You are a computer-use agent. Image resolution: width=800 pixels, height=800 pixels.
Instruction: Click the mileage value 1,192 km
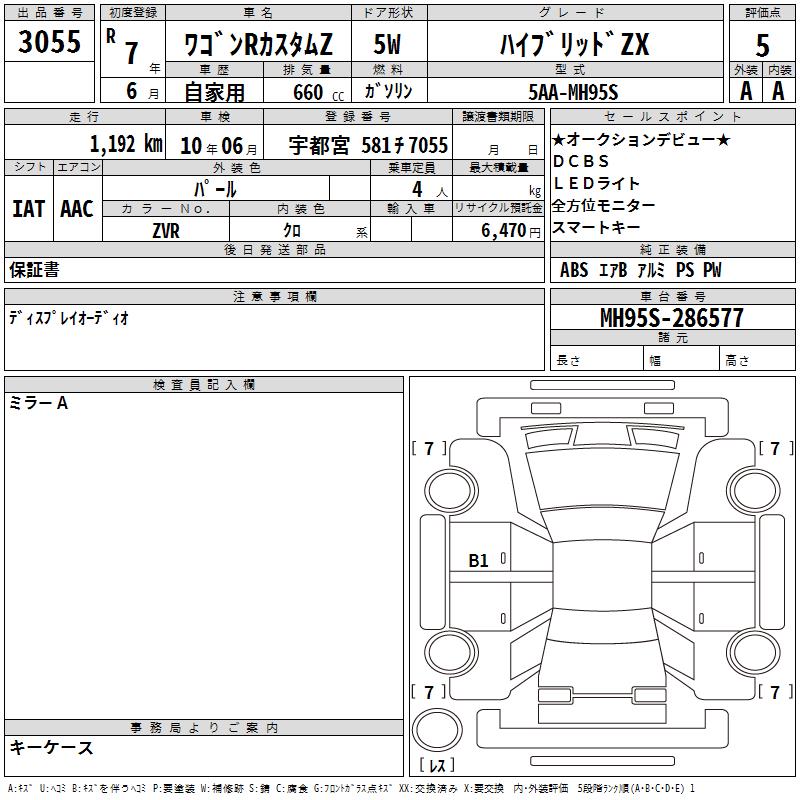click(x=125, y=144)
